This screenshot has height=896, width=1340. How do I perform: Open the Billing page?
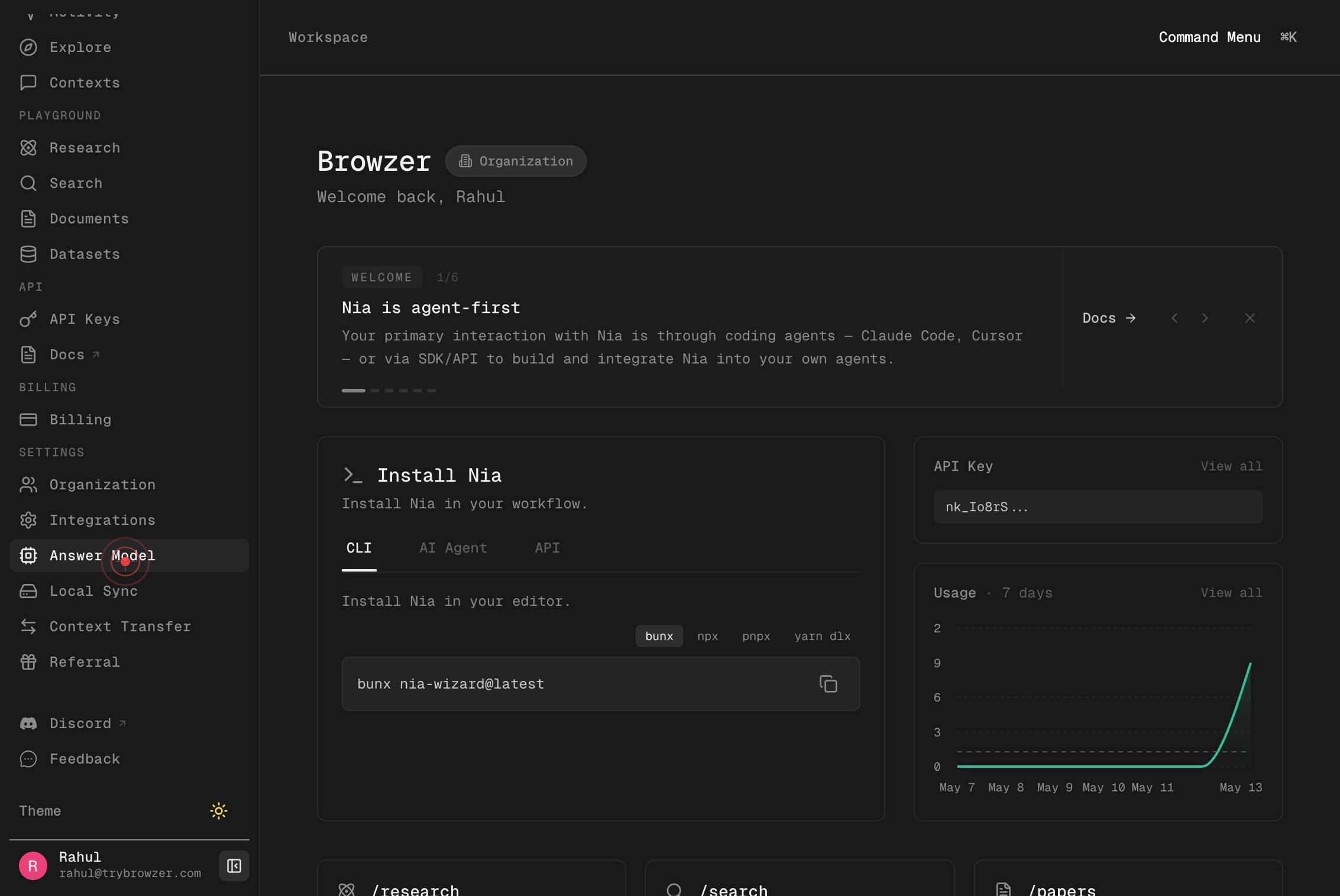coord(130,420)
